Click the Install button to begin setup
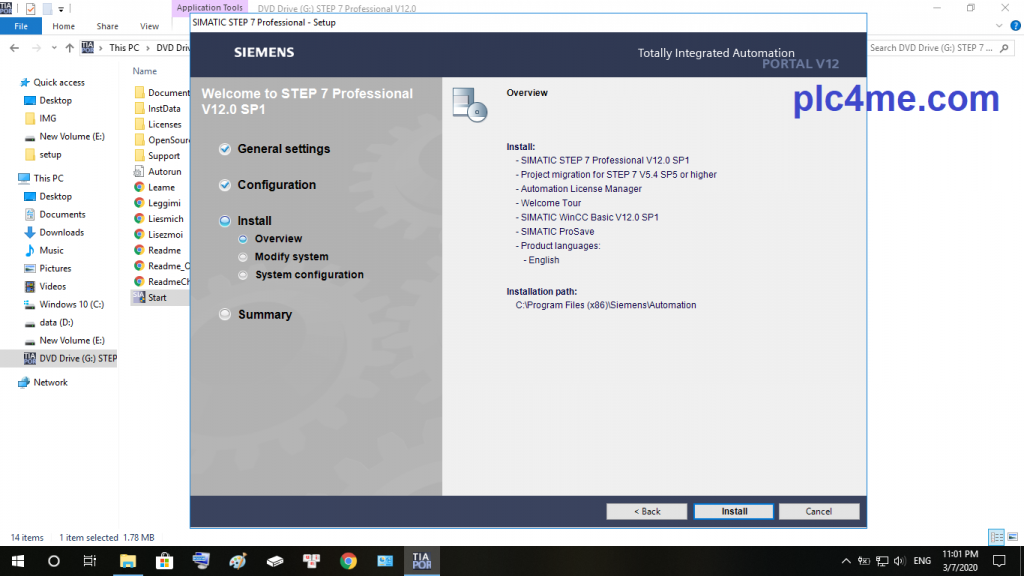Image resolution: width=1024 pixels, height=576 pixels. [x=734, y=511]
